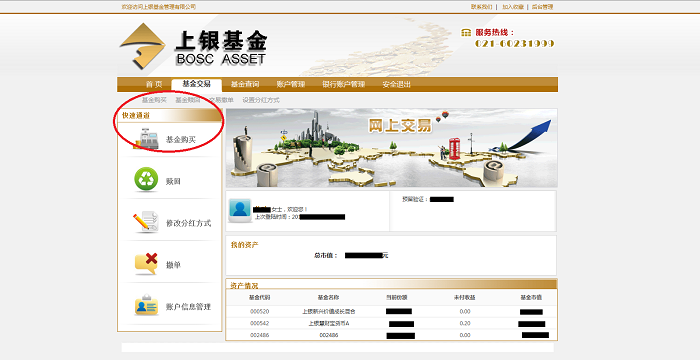
Task: Open the 账户管理 menu item
Action: click(291, 84)
